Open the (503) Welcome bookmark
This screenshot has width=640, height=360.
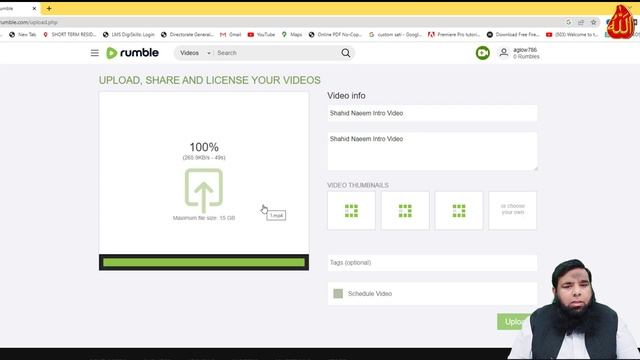click(572, 35)
